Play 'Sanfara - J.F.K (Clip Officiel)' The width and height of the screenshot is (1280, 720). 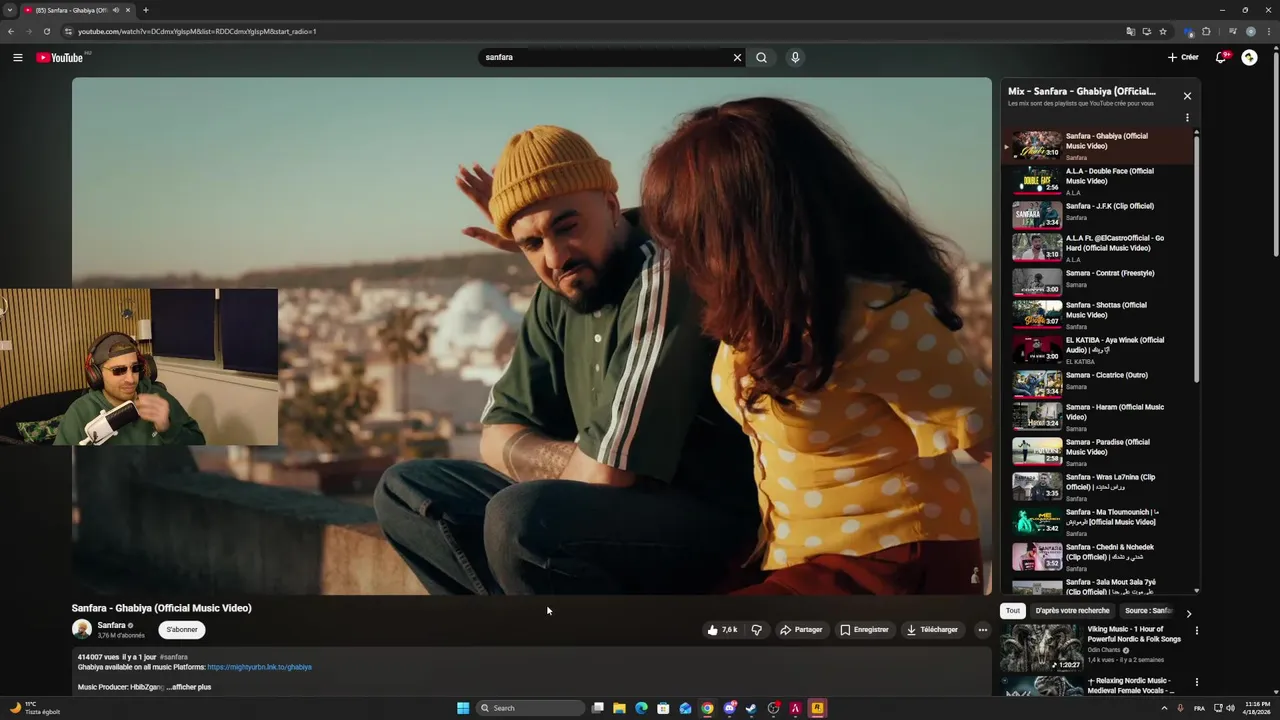[x=1097, y=216]
